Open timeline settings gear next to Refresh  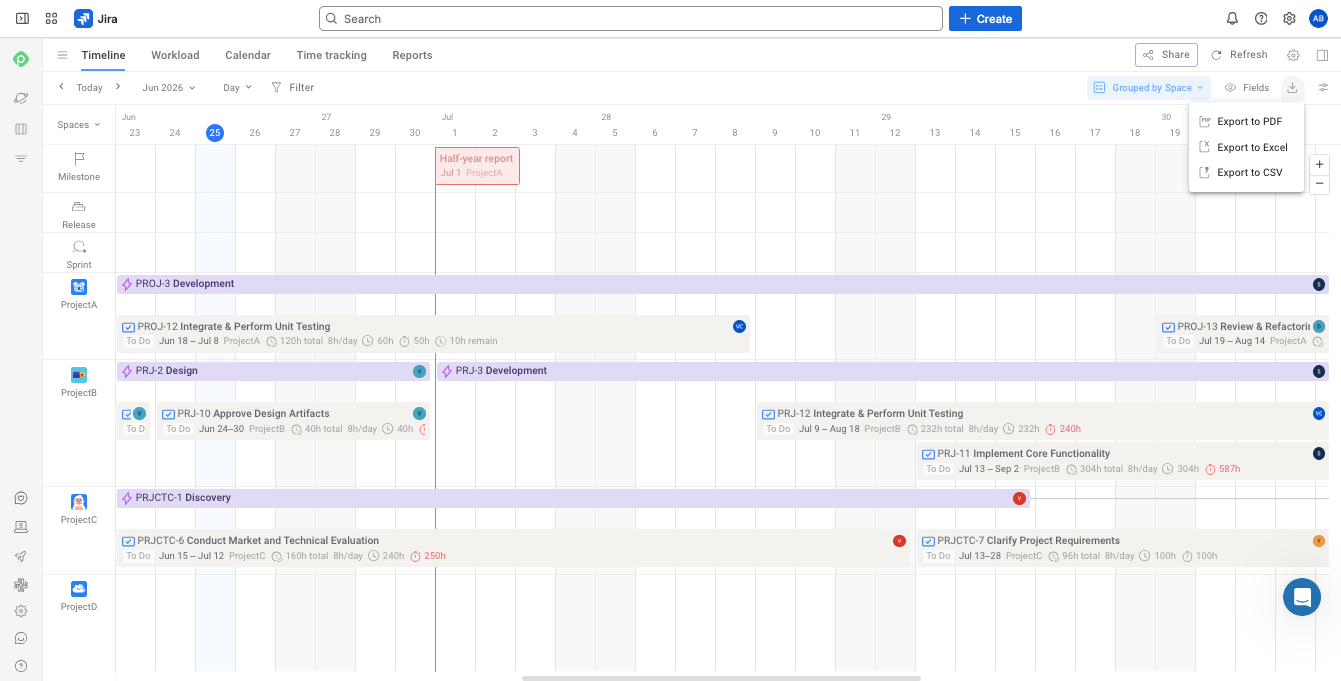(x=1293, y=55)
